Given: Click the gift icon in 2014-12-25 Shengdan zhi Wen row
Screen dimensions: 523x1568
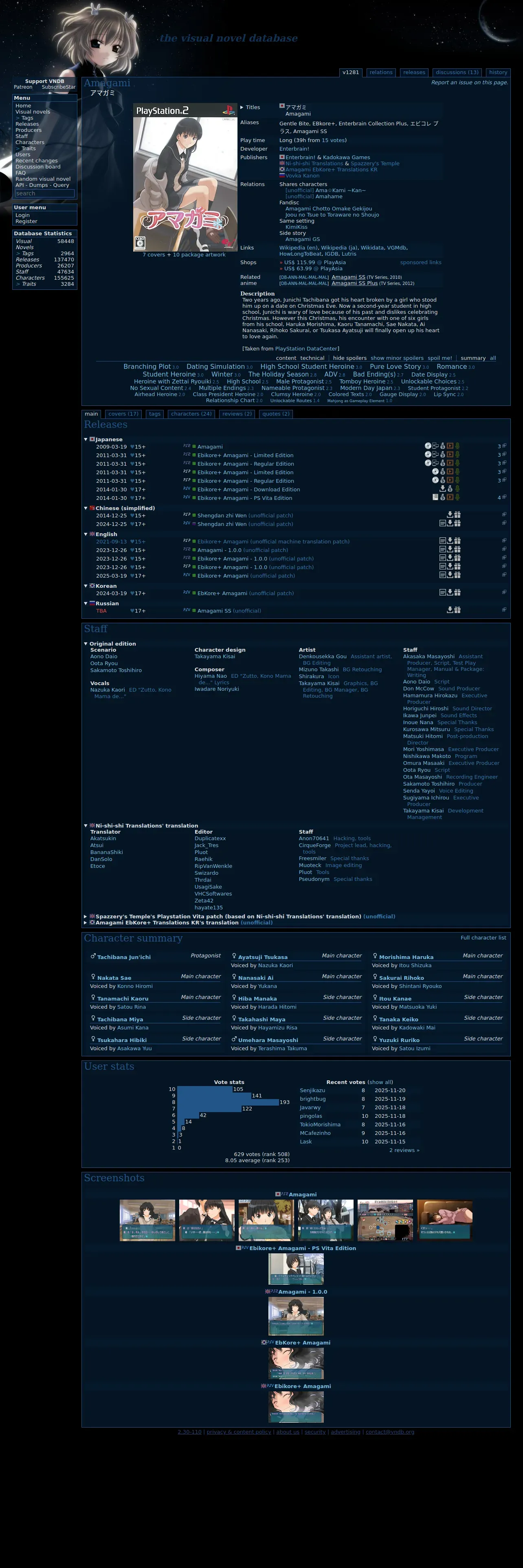Looking at the screenshot, I should [457, 515].
